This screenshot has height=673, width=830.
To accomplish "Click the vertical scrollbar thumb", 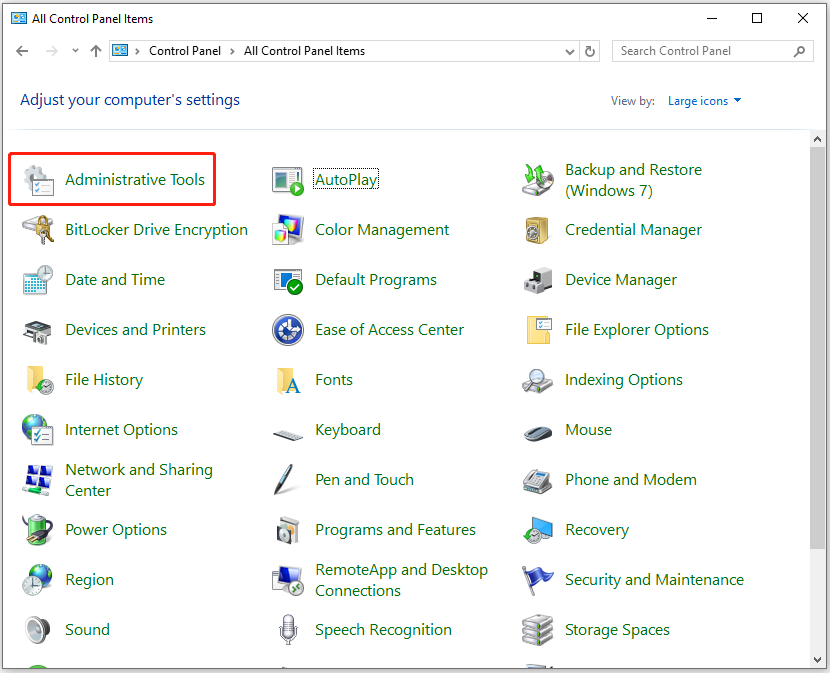I will coord(817,348).
